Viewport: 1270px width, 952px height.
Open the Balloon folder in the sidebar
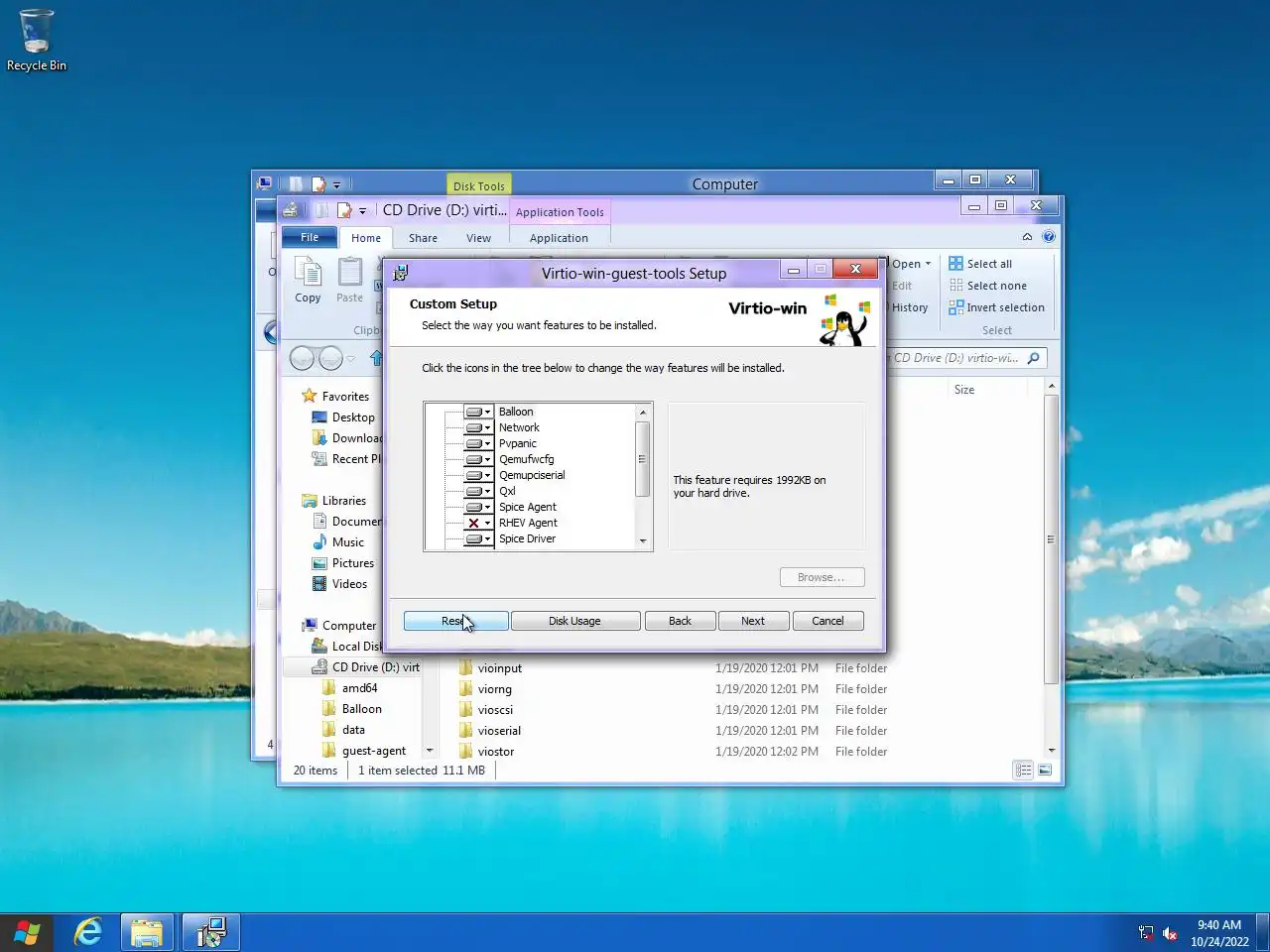click(x=352, y=709)
